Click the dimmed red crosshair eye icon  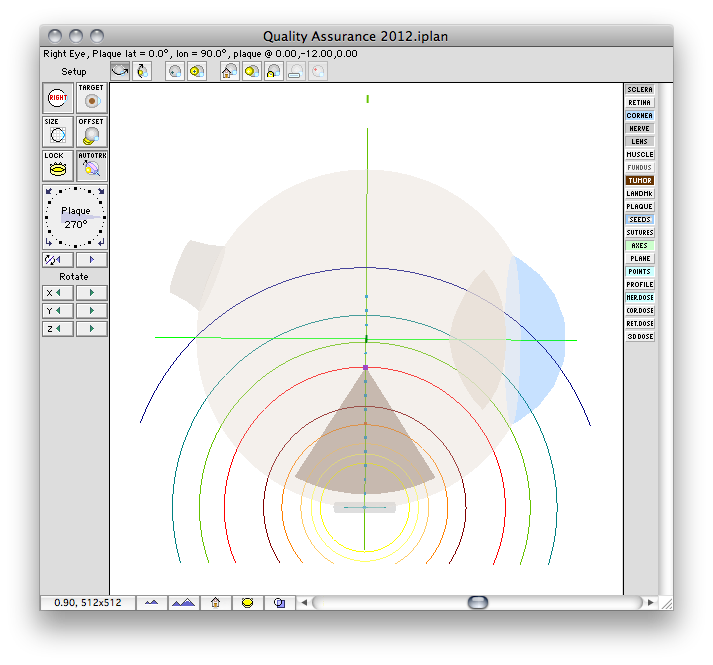coord(317,71)
